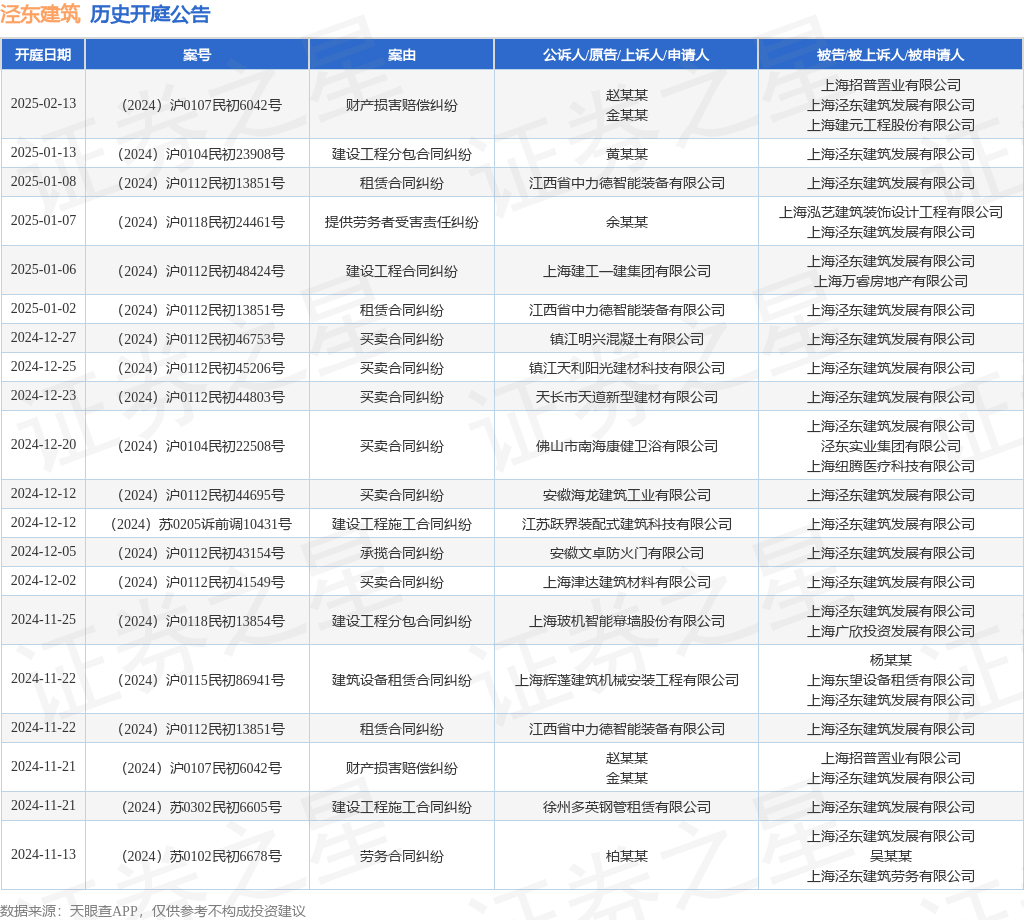Click the 历史开庭公告 heading
The width and height of the screenshot is (1024, 920).
click(x=150, y=14)
